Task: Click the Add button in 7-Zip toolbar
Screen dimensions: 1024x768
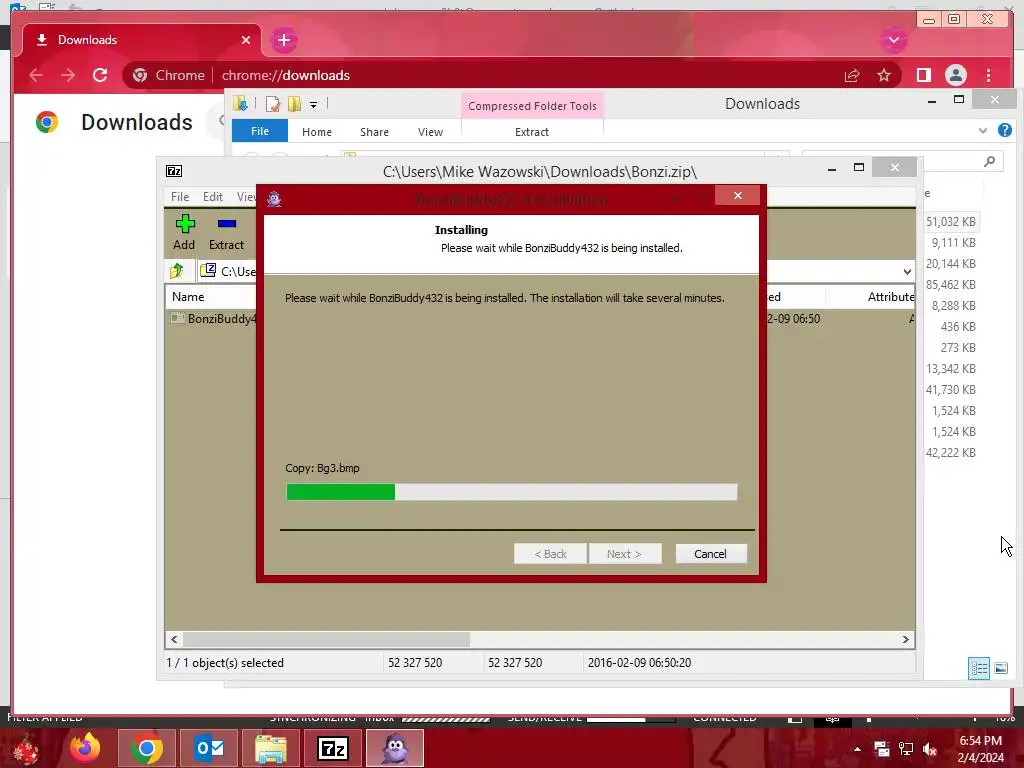Action: pyautogui.click(x=184, y=232)
